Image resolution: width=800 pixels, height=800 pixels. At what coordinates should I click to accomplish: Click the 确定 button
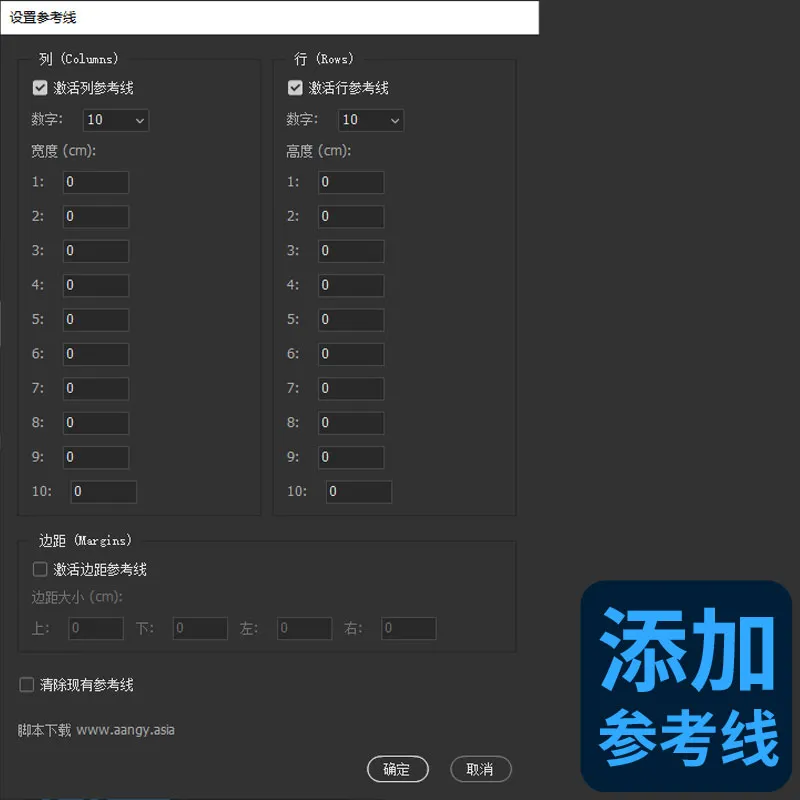pos(397,769)
